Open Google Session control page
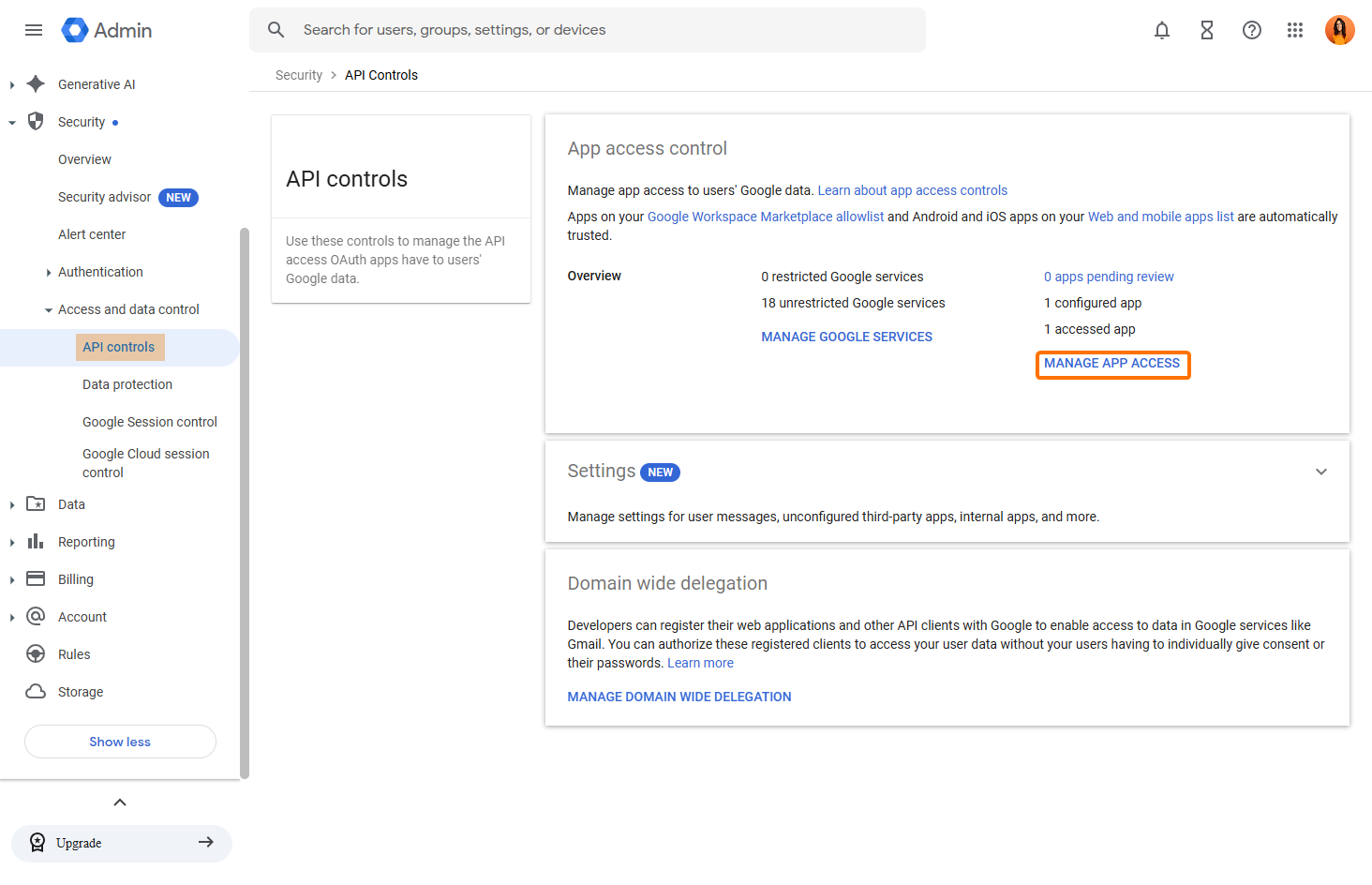Viewport: 1372px width, 885px height. click(x=150, y=422)
